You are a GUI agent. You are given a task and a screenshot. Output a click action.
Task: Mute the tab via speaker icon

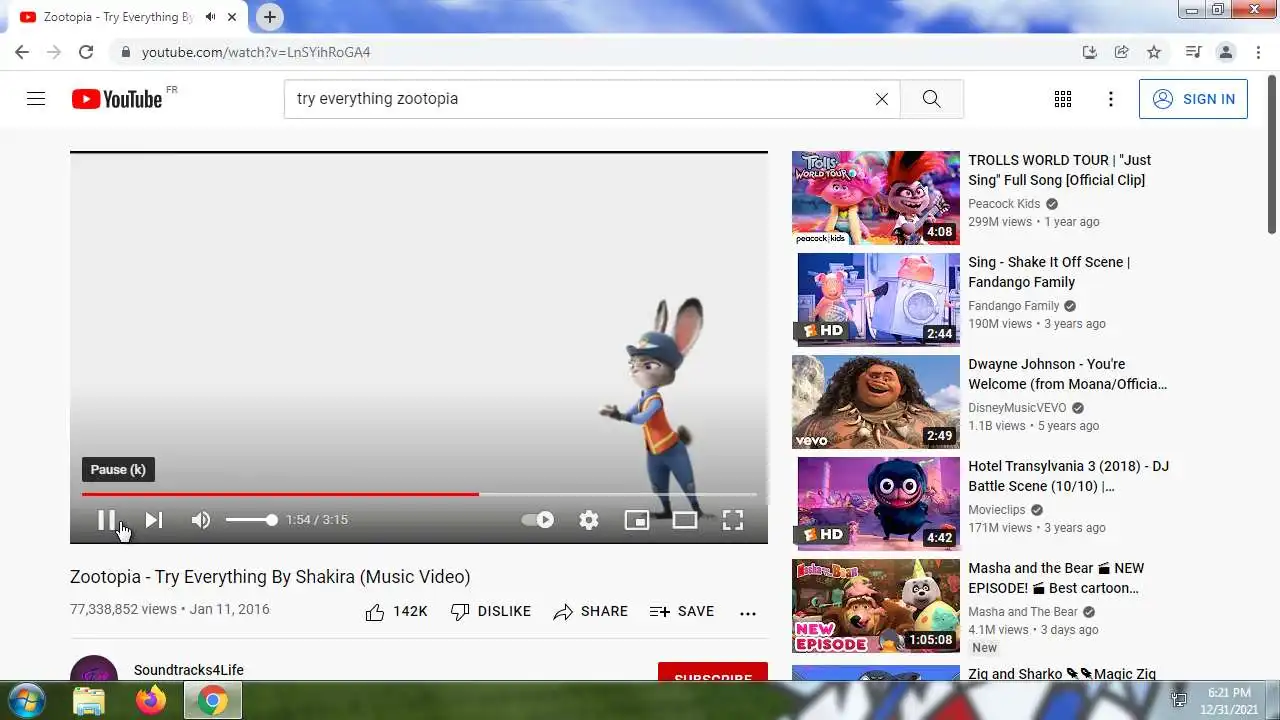click(x=210, y=17)
